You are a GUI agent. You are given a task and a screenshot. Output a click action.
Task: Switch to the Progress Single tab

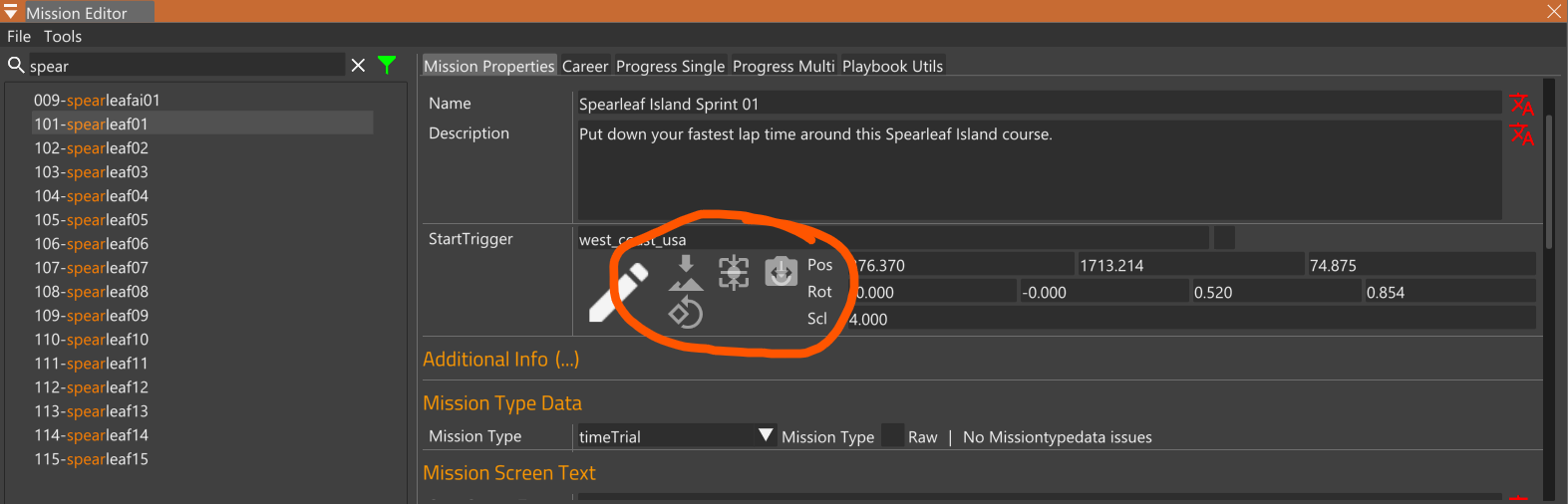pos(670,67)
